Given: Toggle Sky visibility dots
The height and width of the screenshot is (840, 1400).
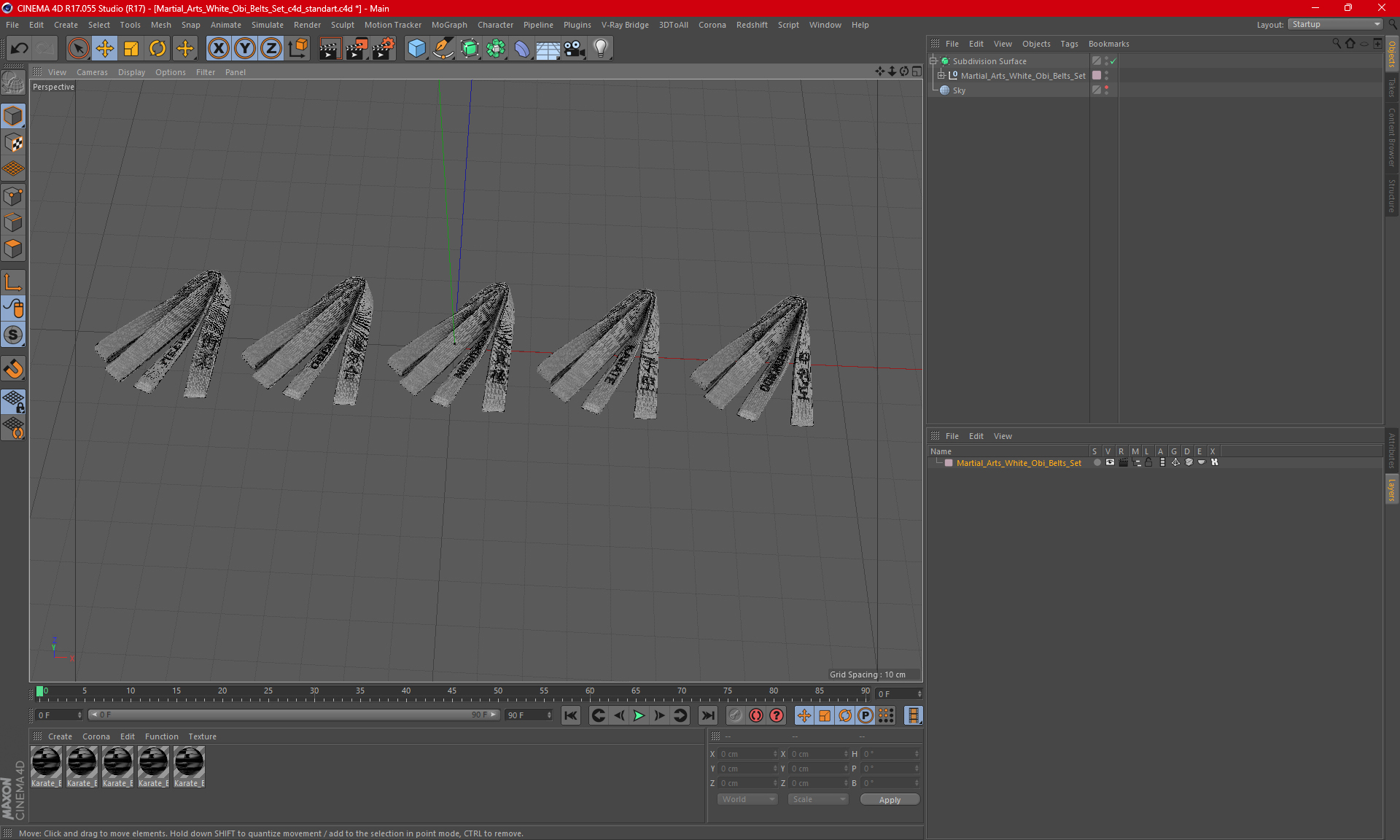Looking at the screenshot, I should pyautogui.click(x=1106, y=90).
